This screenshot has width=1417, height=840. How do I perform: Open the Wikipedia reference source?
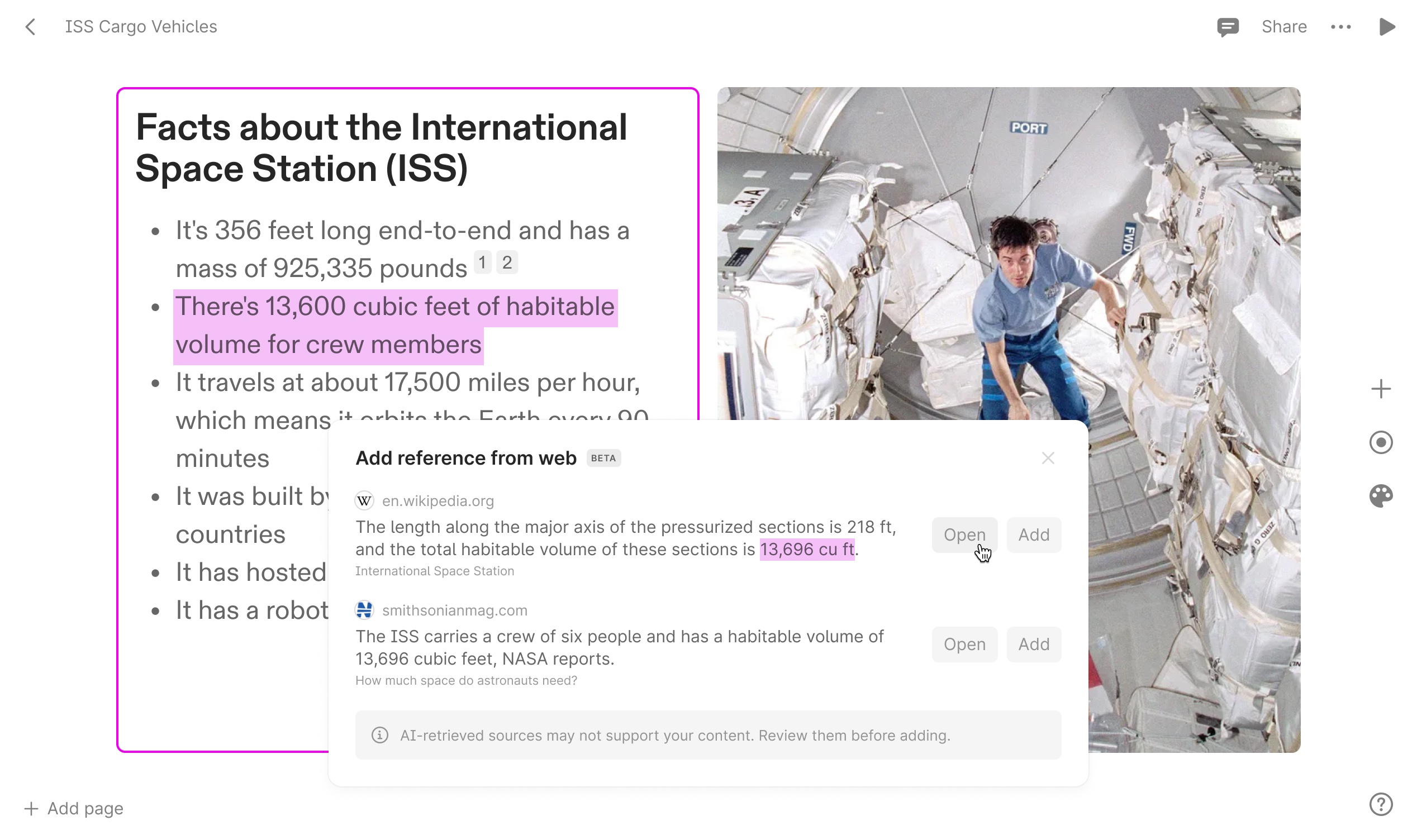pyautogui.click(x=964, y=534)
